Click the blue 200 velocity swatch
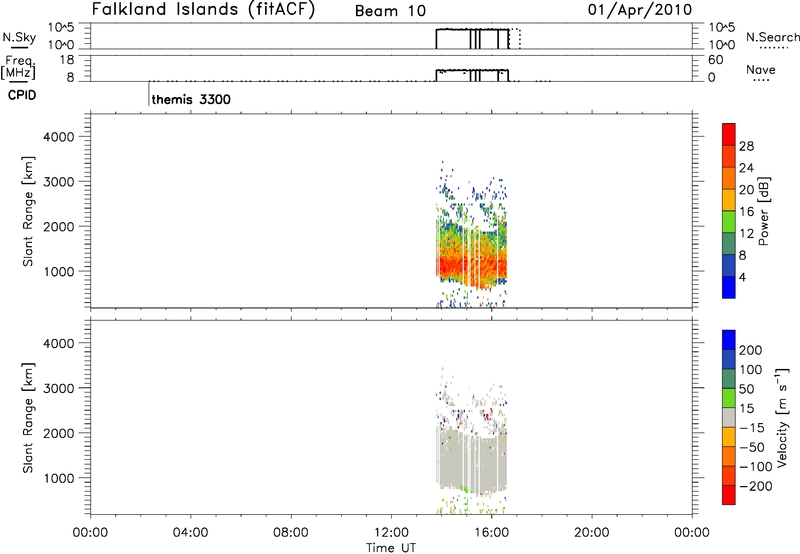This screenshot has width=800, height=554. coord(729,340)
